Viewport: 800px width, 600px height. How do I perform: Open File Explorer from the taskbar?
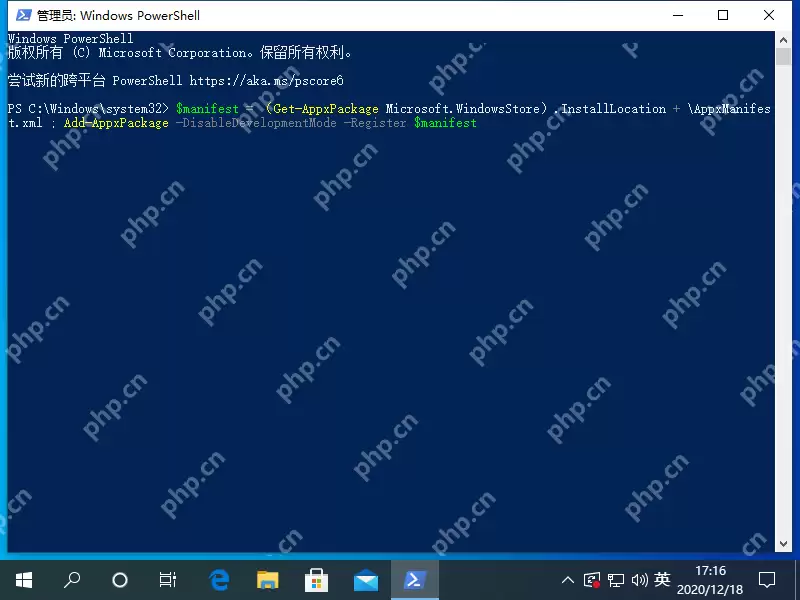tap(267, 580)
